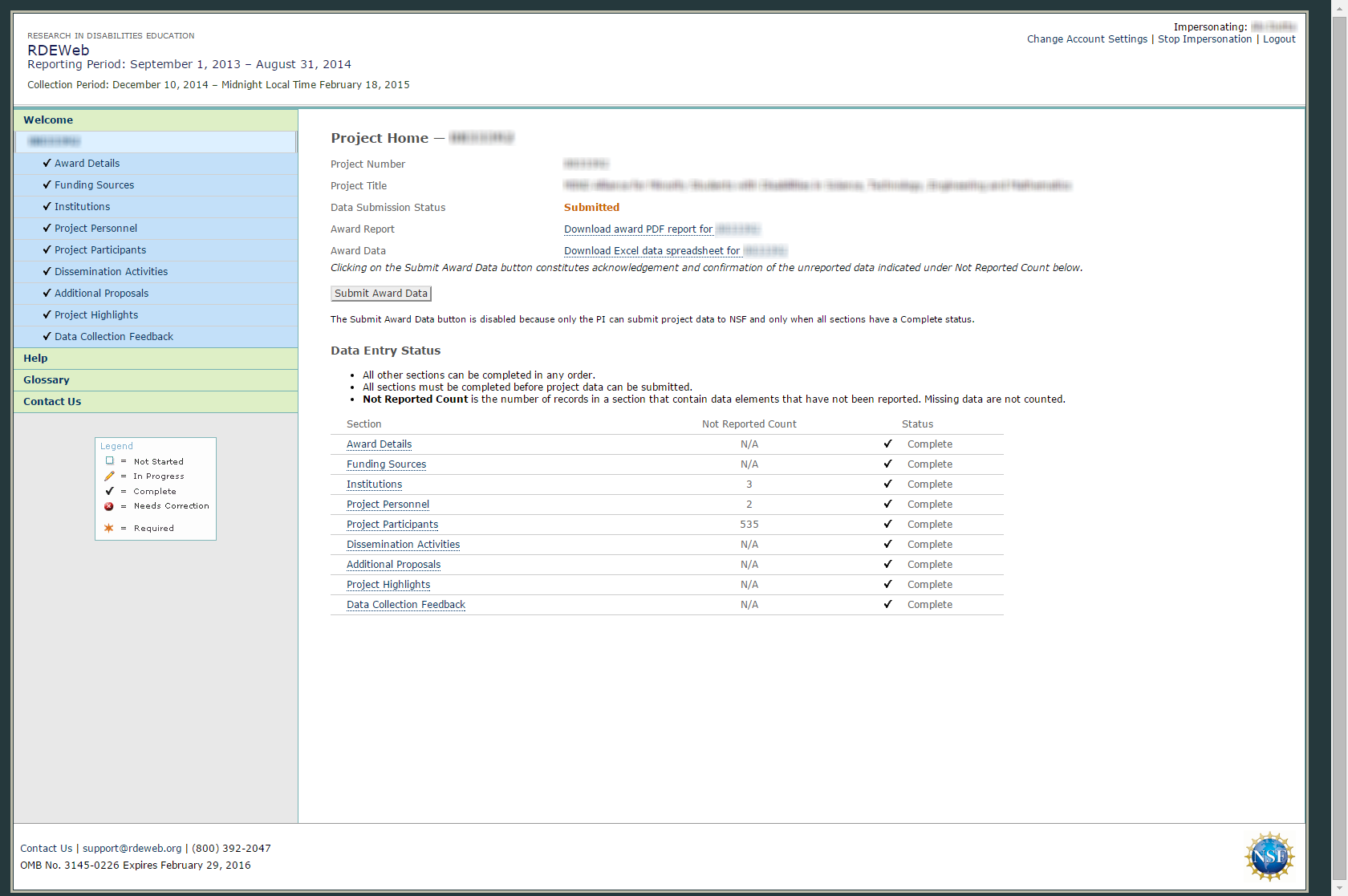Click Stop Impersonation at the top right
Screen dimensions: 1348x896
pos(1204,39)
